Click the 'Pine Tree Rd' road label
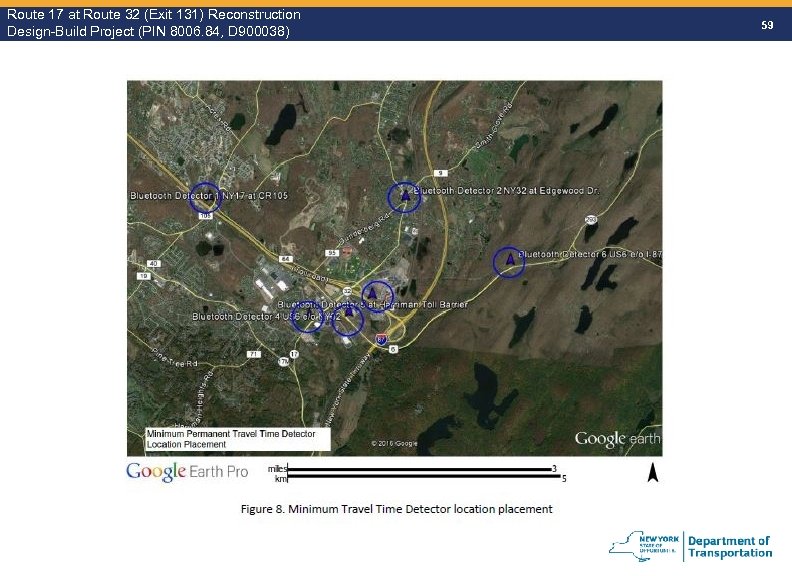The width and height of the screenshot is (792, 576). pos(174,358)
